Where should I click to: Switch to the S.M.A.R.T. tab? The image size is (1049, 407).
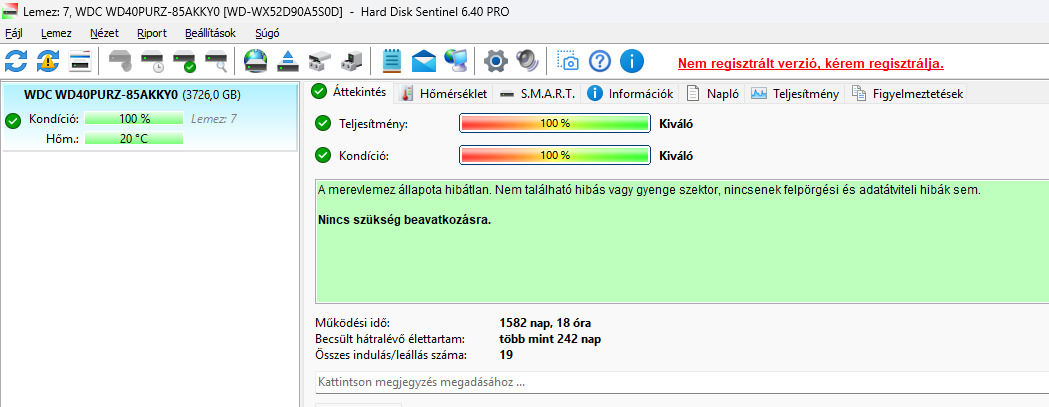click(538, 94)
